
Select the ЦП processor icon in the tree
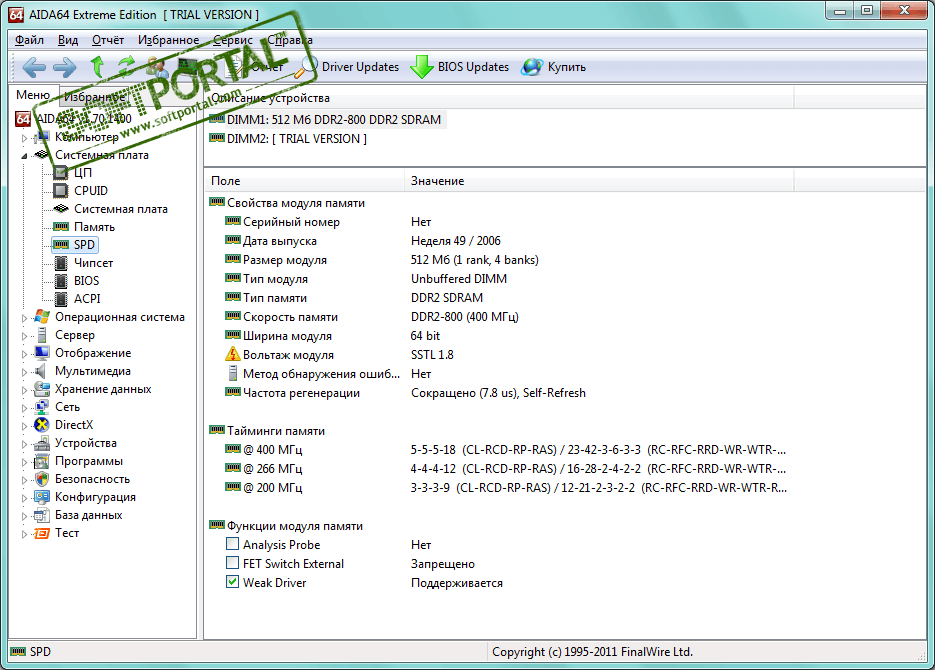point(60,173)
